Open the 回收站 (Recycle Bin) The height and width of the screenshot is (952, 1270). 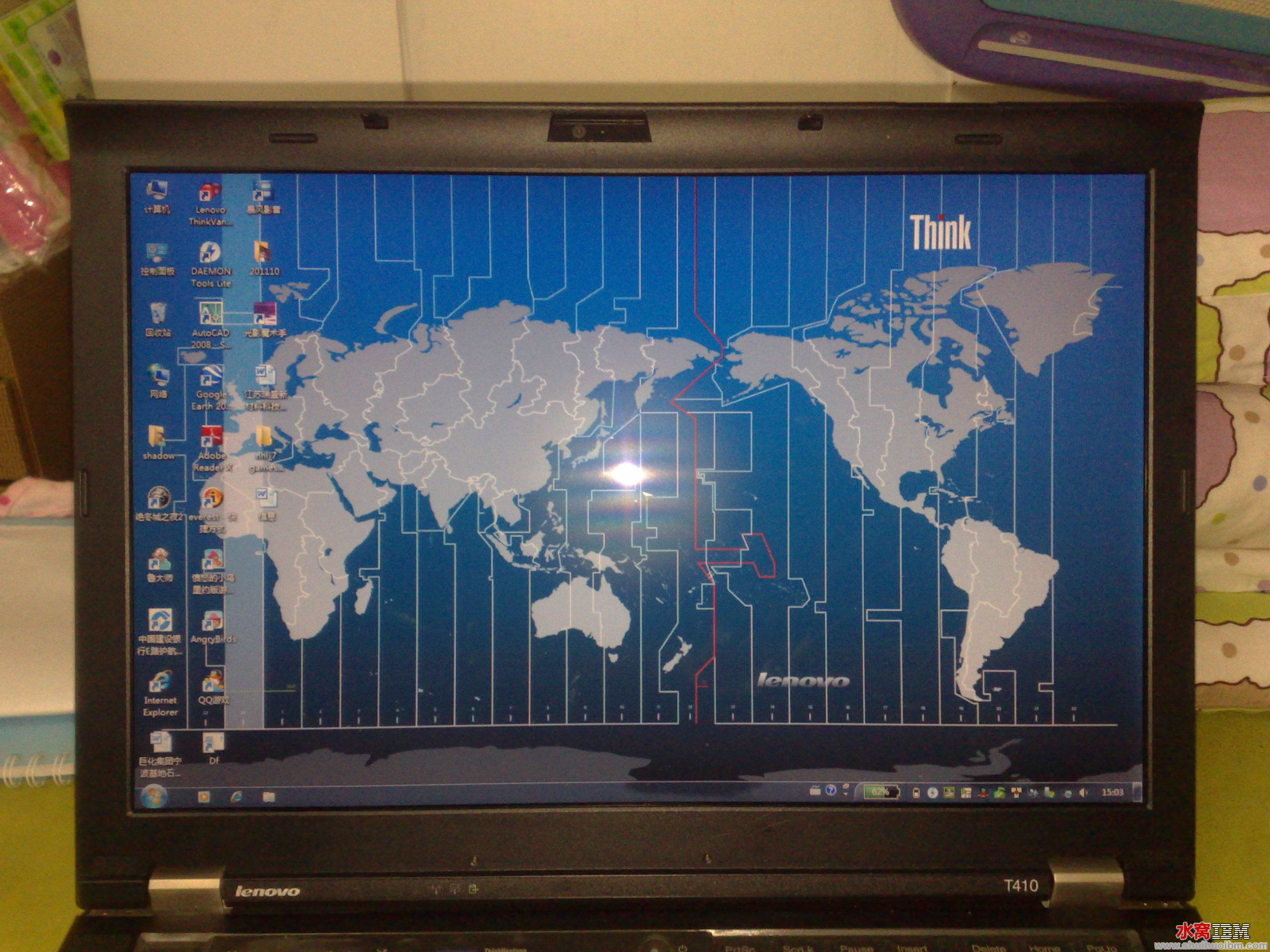[158, 320]
